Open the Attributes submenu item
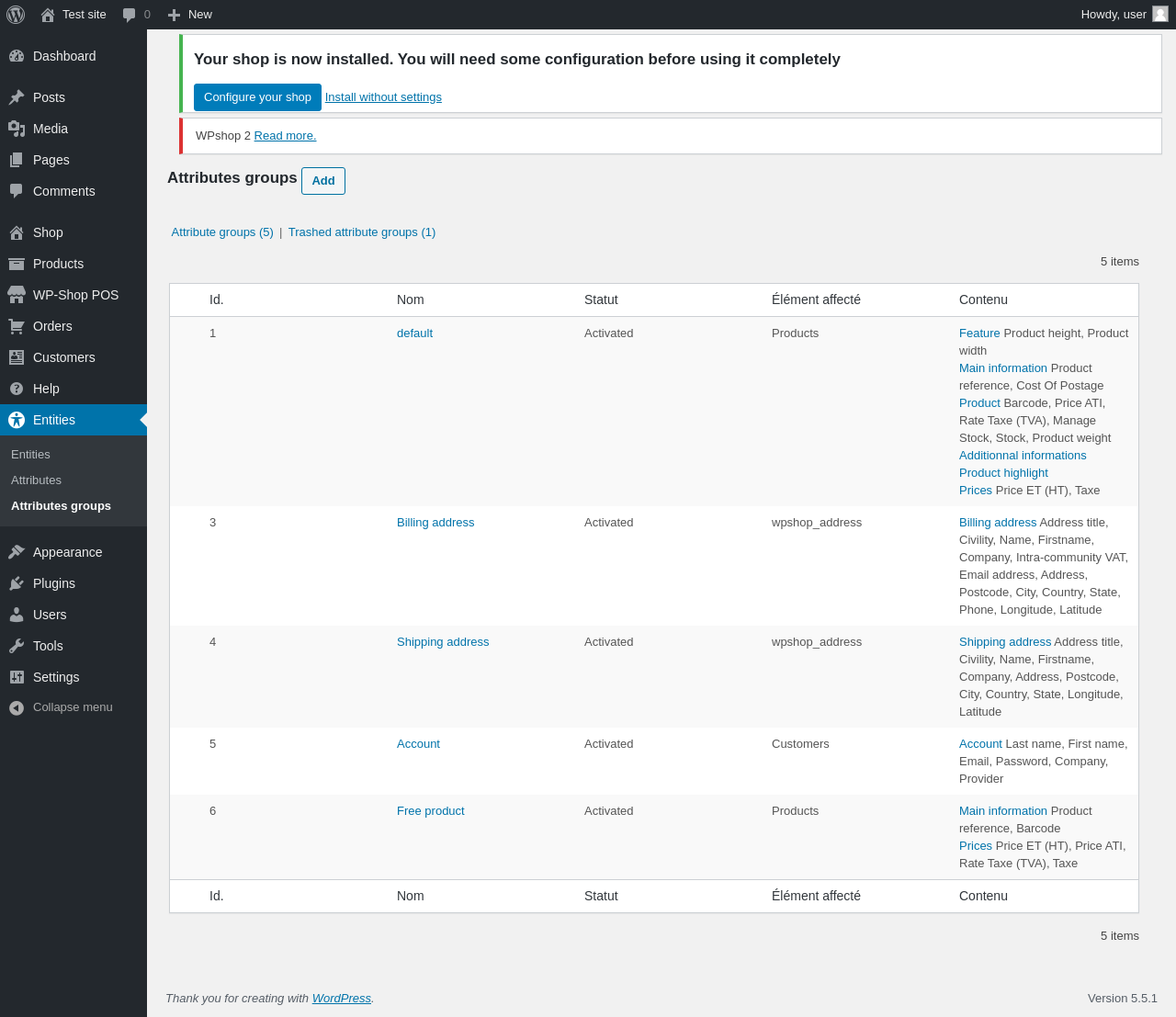Image resolution: width=1176 pixels, height=1017 pixels. click(36, 480)
